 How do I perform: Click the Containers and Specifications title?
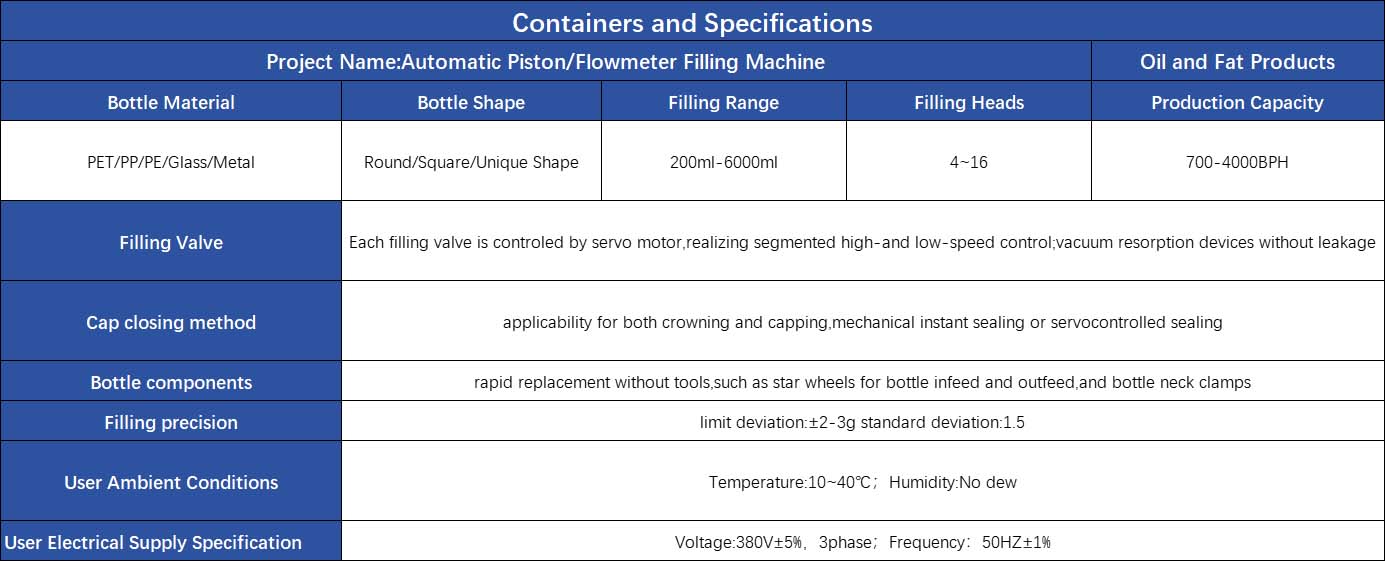692,21
